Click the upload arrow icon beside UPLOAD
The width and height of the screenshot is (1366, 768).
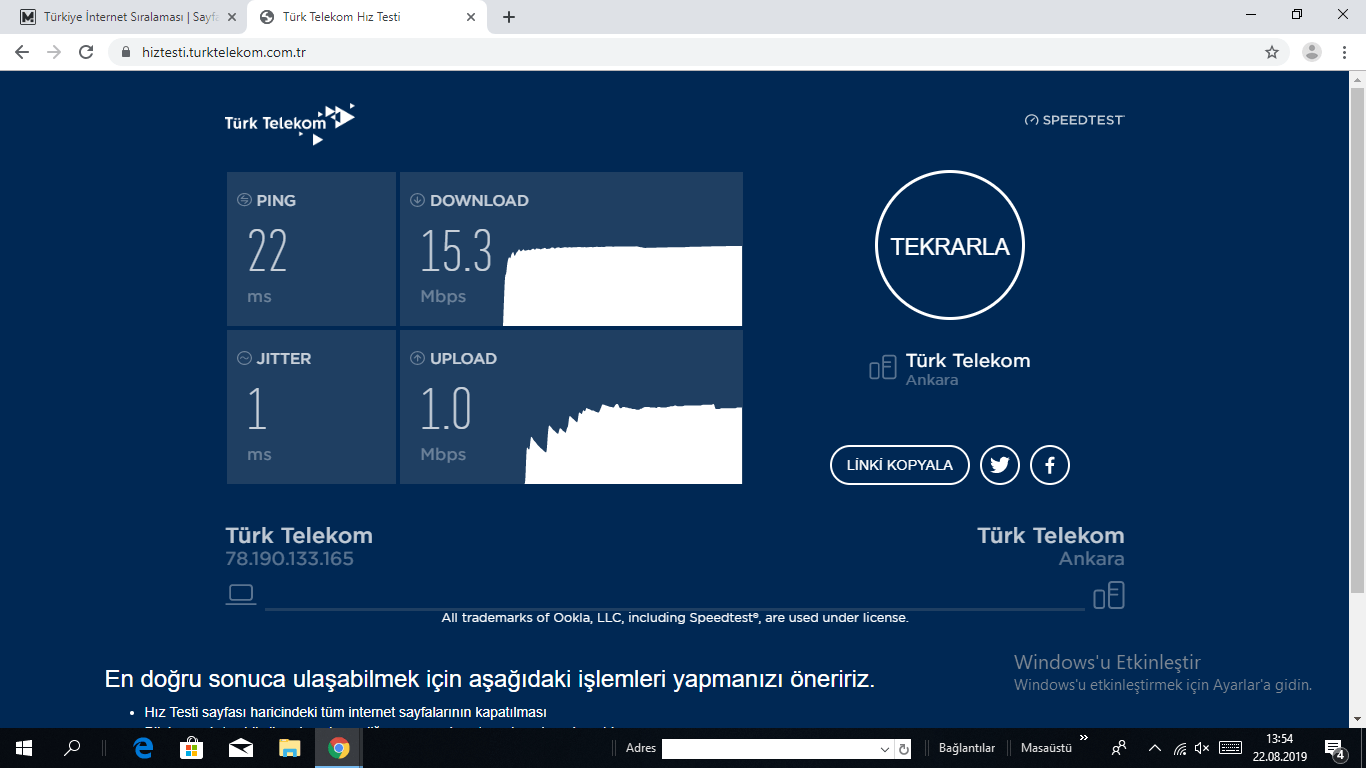click(x=417, y=358)
